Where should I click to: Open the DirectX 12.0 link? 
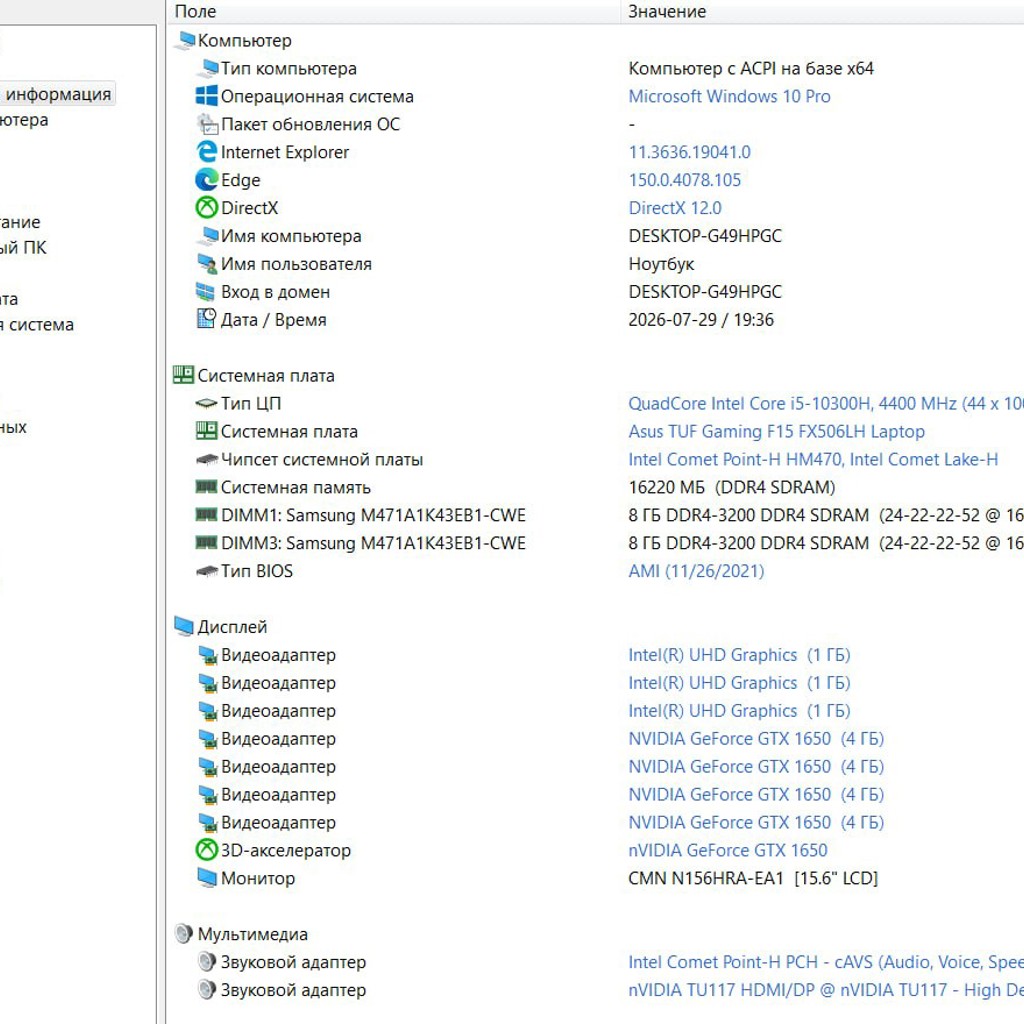point(675,208)
